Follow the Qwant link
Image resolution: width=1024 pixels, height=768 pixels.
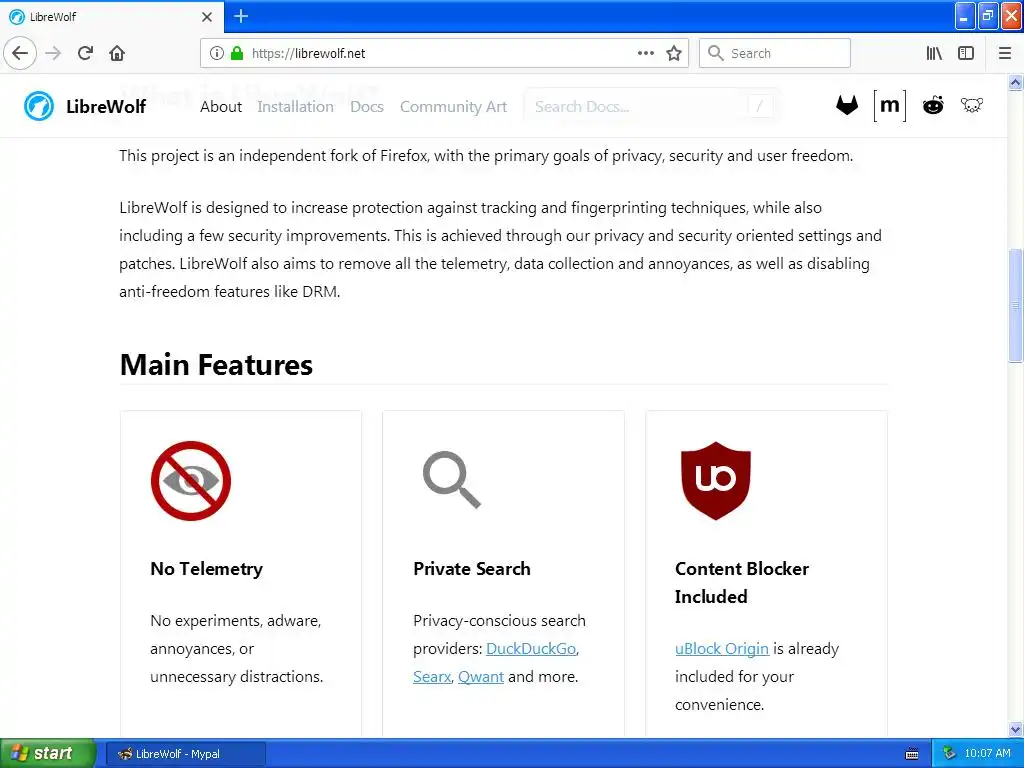(481, 677)
